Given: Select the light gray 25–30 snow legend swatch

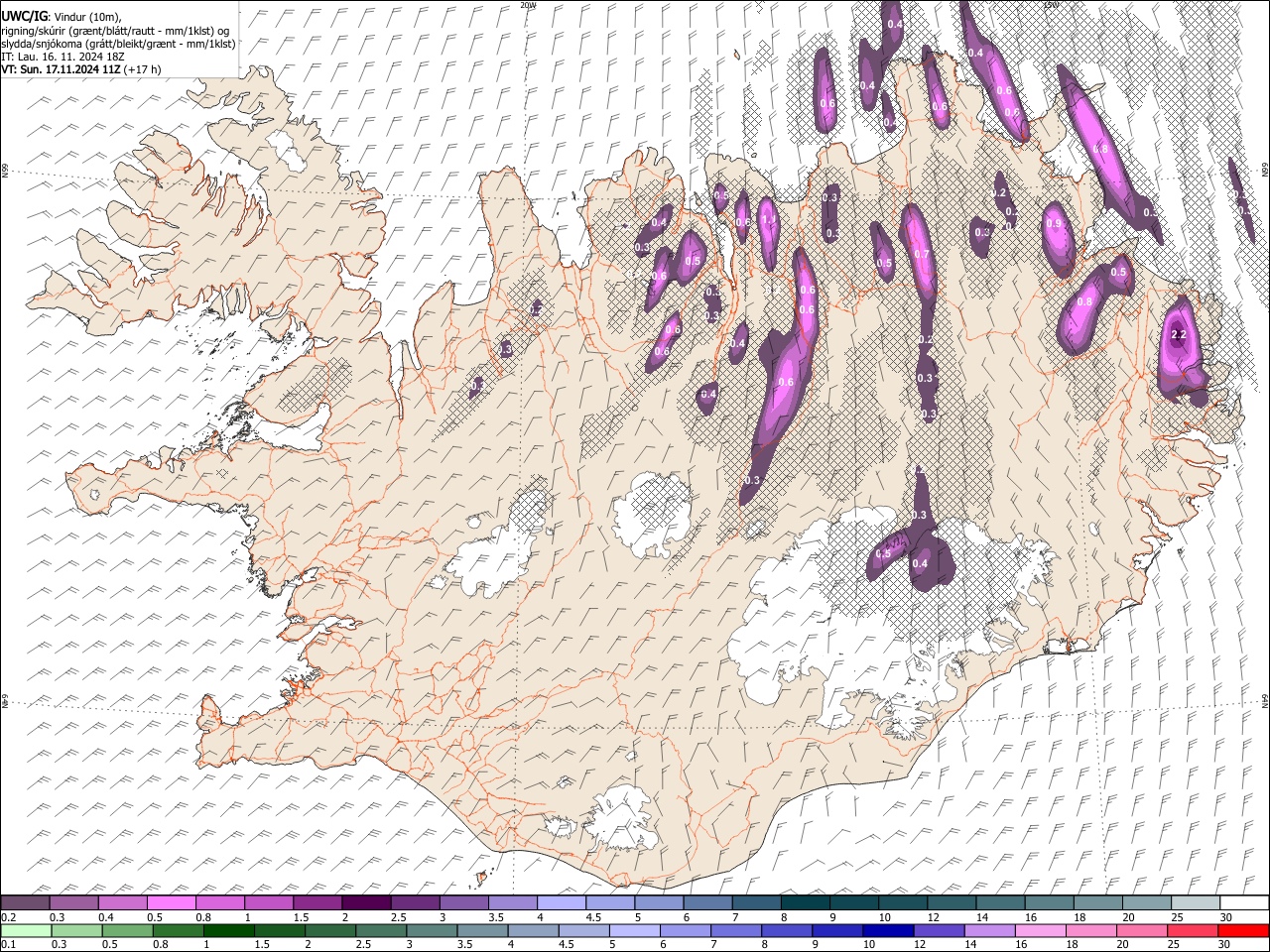Looking at the screenshot, I should [1197, 903].
